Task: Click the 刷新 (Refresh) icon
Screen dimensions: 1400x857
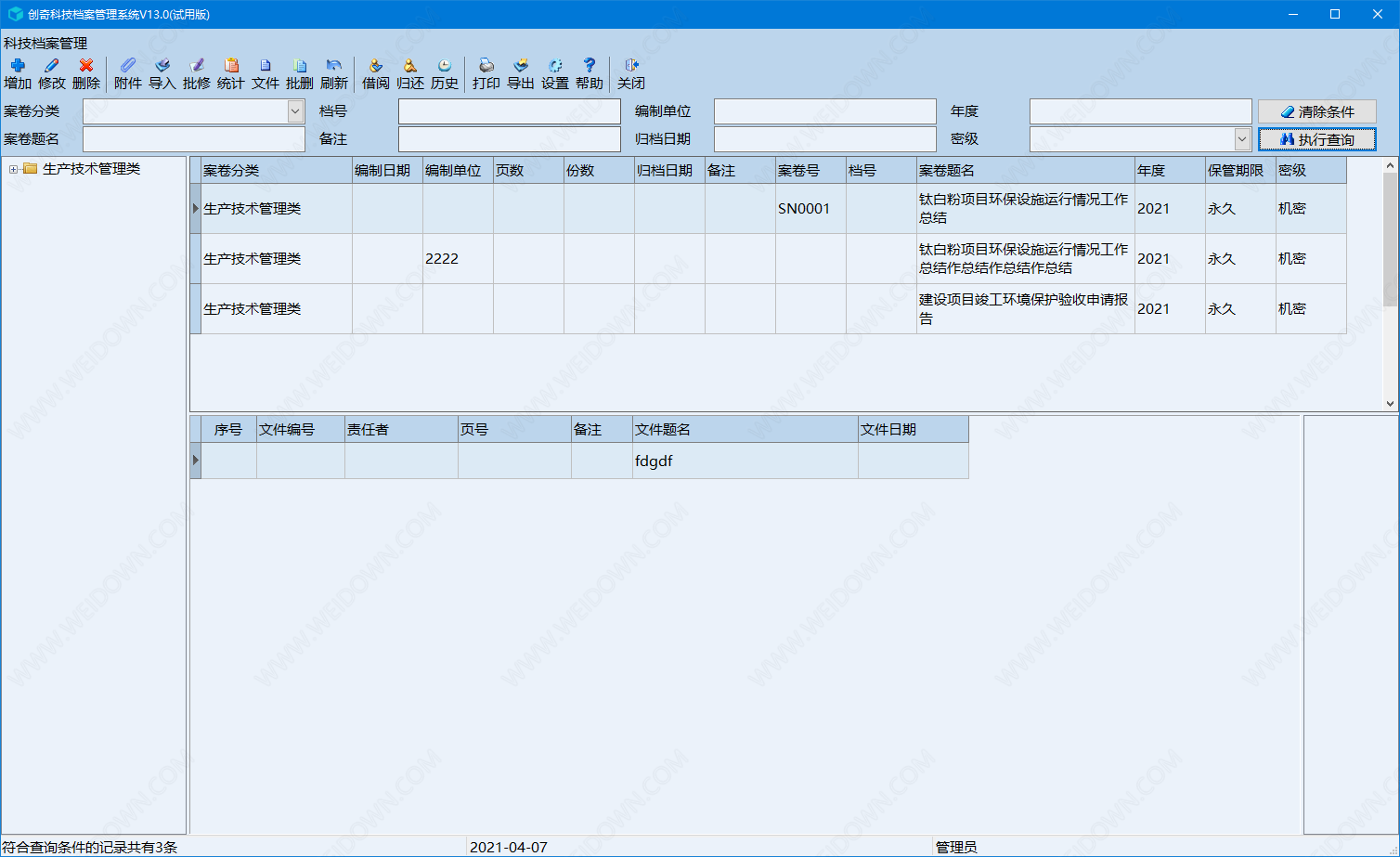Action: pos(334,73)
